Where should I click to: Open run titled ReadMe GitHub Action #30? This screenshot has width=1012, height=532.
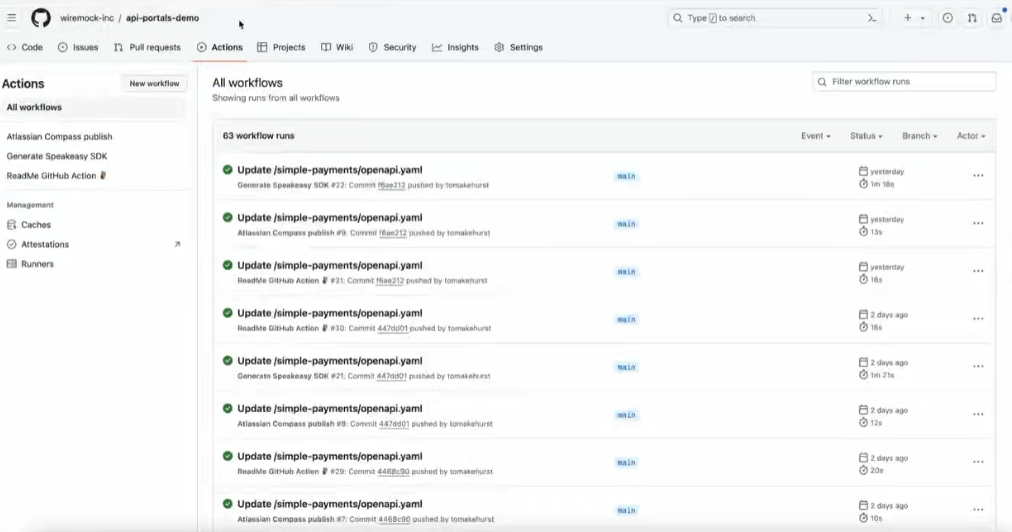tap(330, 313)
